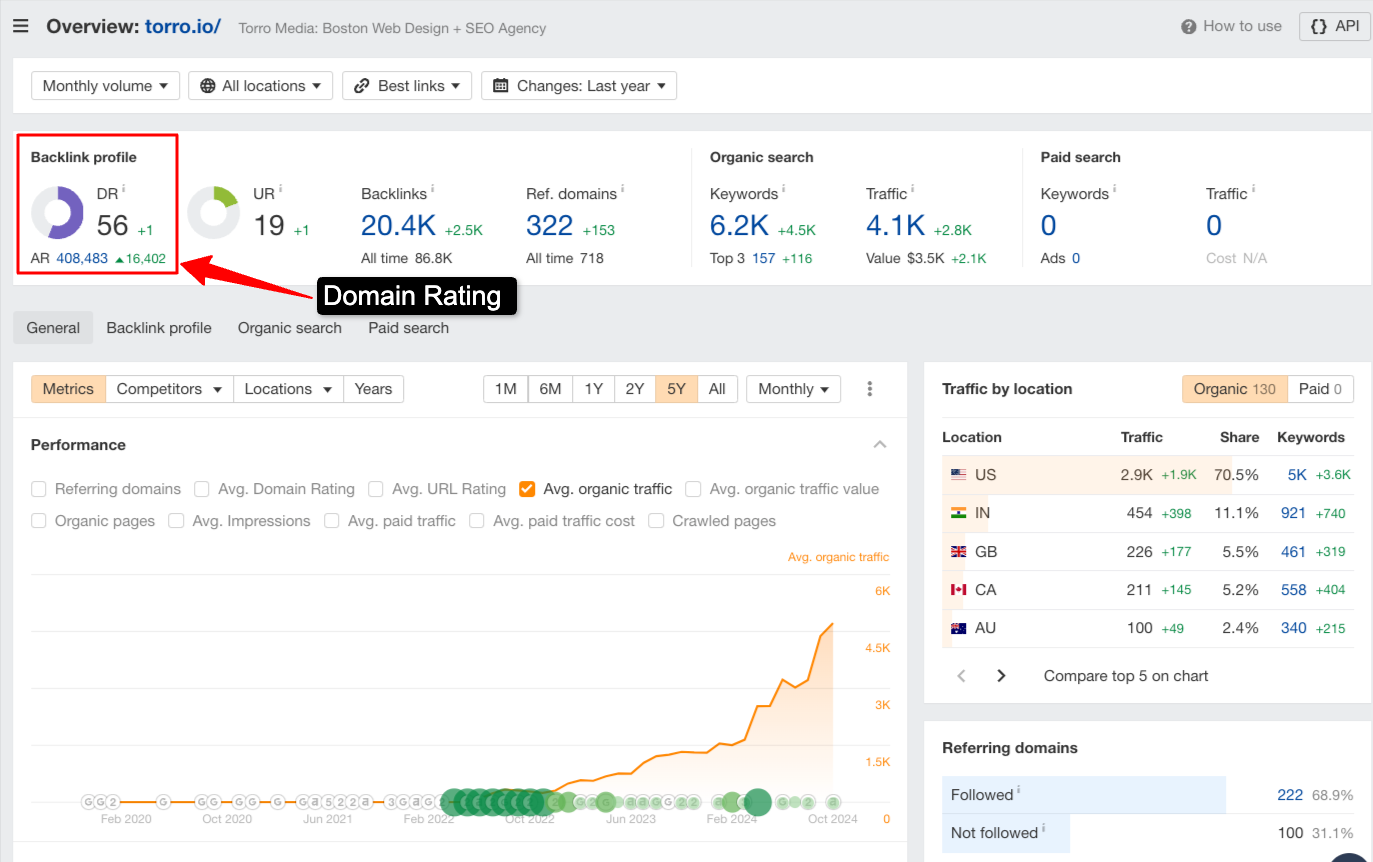Open the 20.4K backlinks value

[398, 226]
